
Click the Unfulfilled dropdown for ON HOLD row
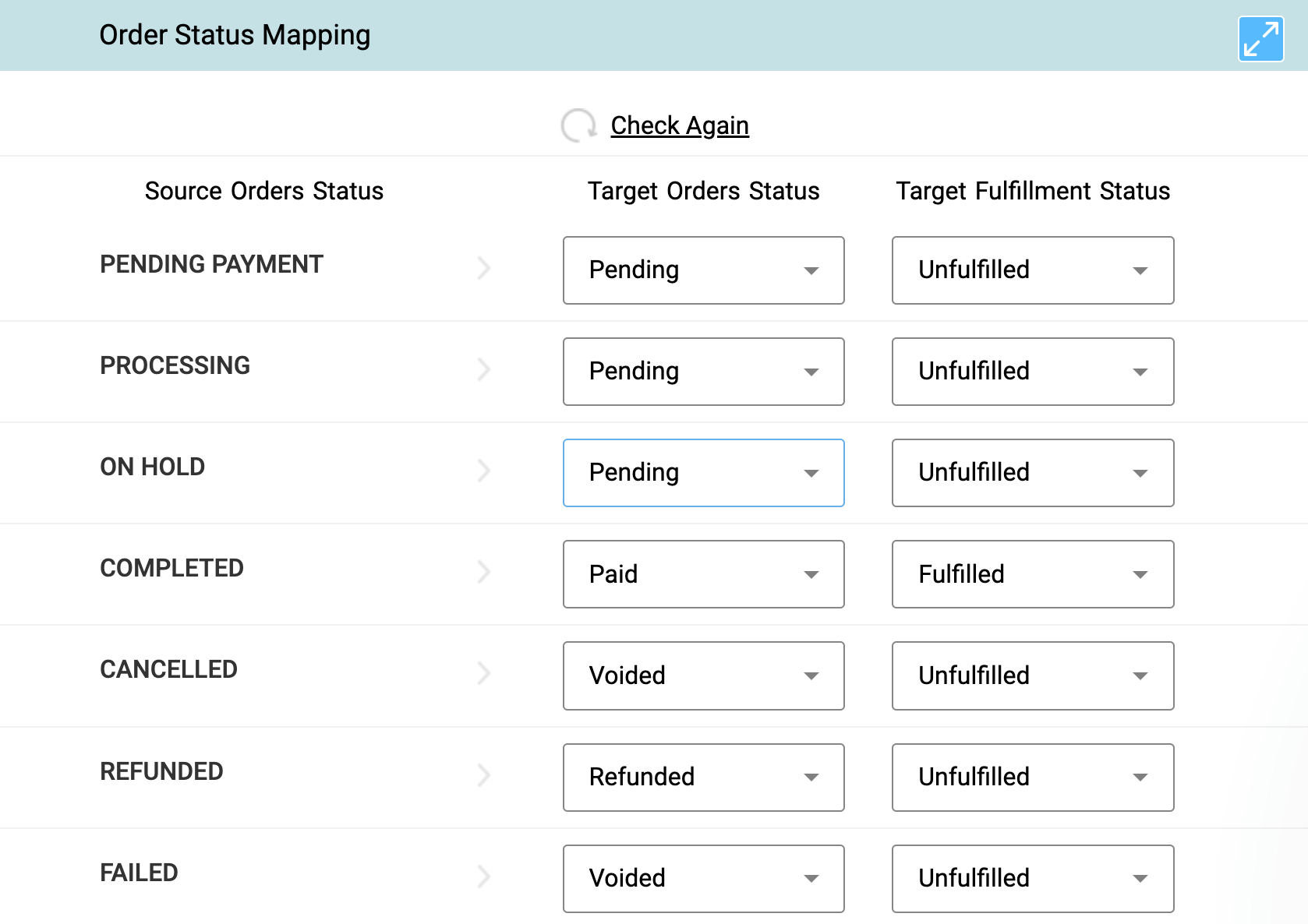tap(1032, 473)
